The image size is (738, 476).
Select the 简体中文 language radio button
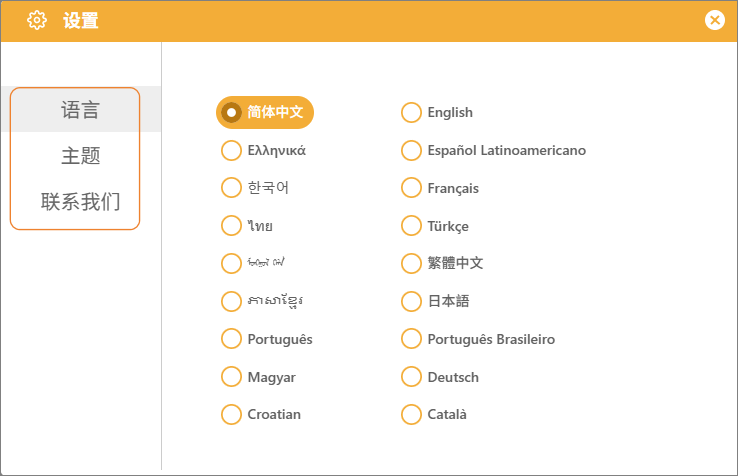231,112
